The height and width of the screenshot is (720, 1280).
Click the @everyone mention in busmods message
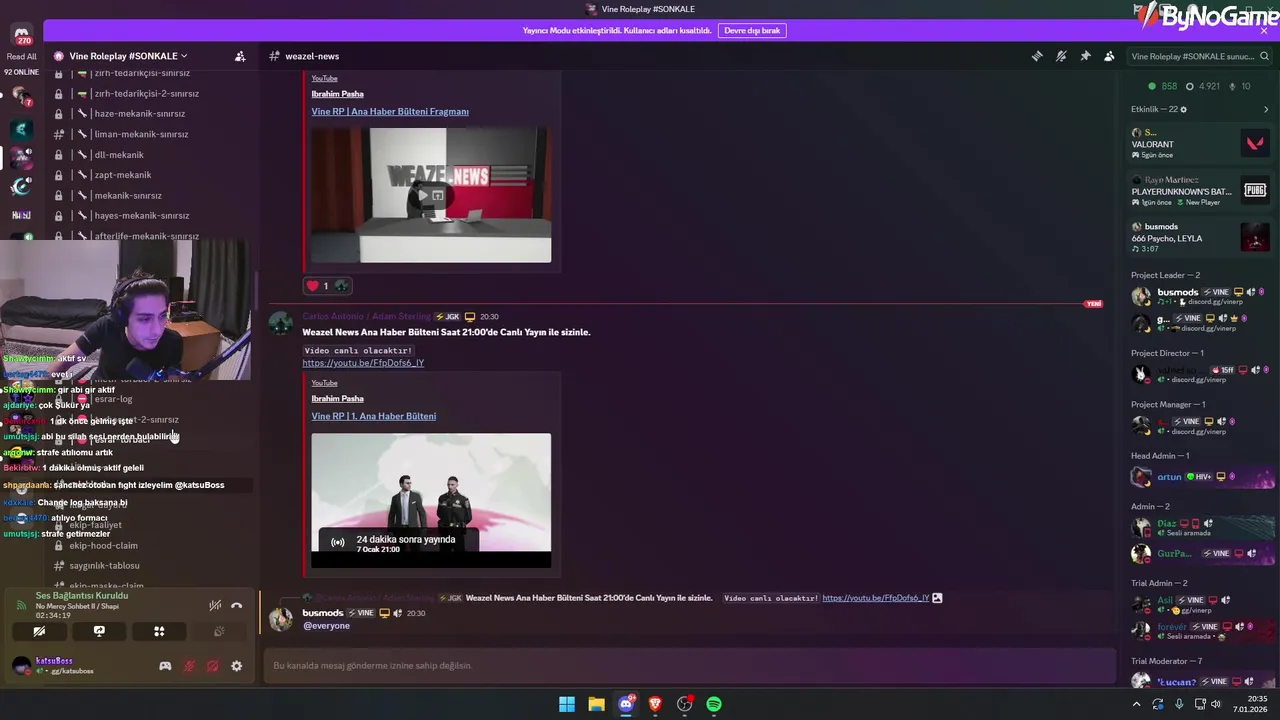click(x=326, y=626)
